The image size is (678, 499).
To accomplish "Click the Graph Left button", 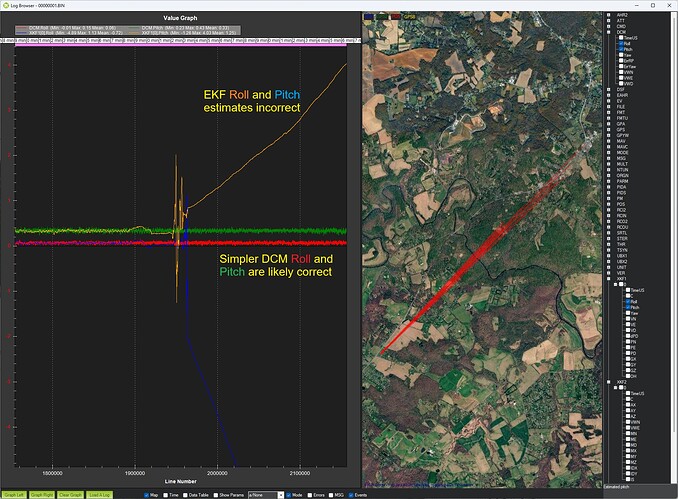I will pyautogui.click(x=14, y=495).
